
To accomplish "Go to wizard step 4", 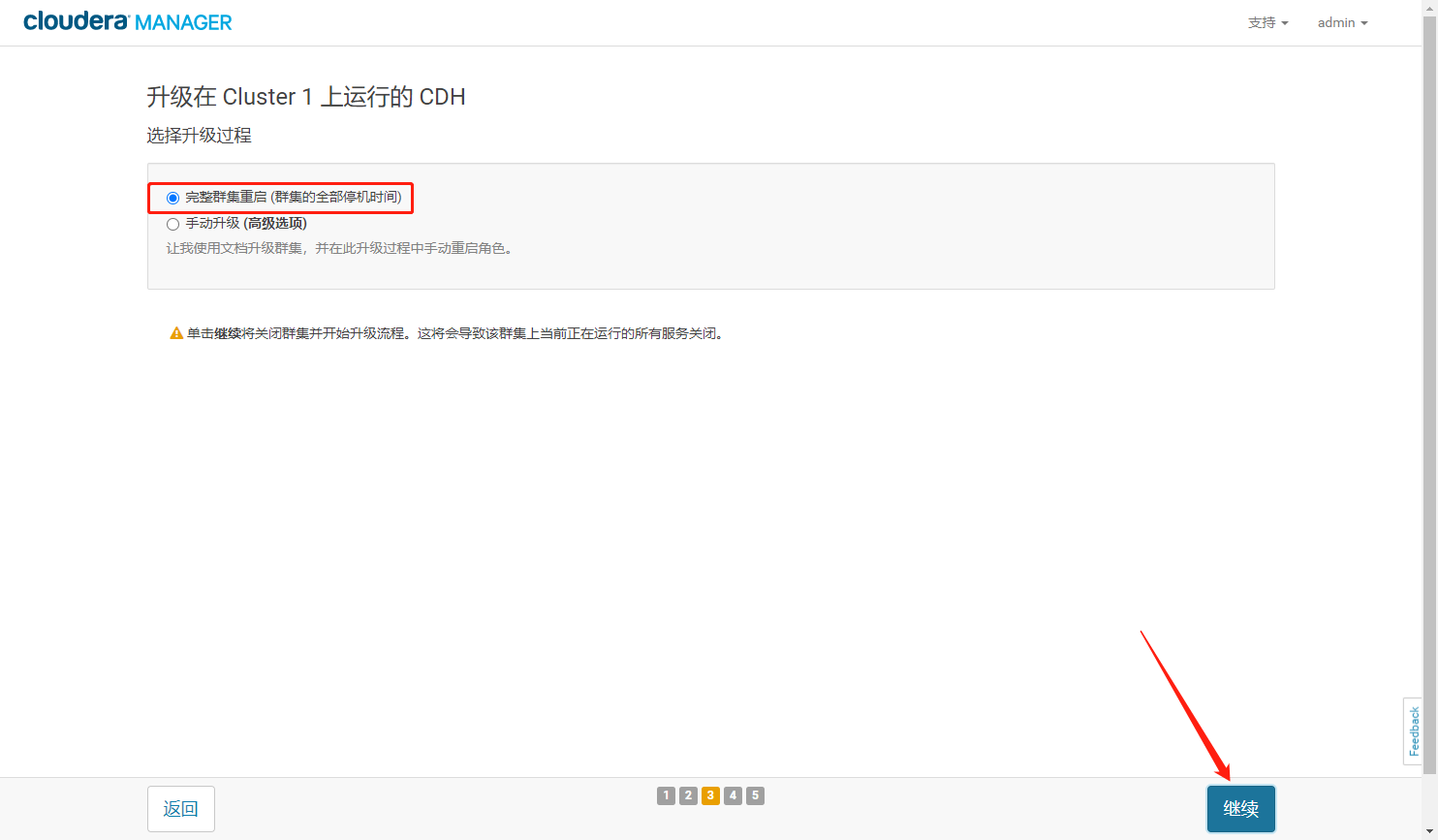I will pyautogui.click(x=733, y=795).
